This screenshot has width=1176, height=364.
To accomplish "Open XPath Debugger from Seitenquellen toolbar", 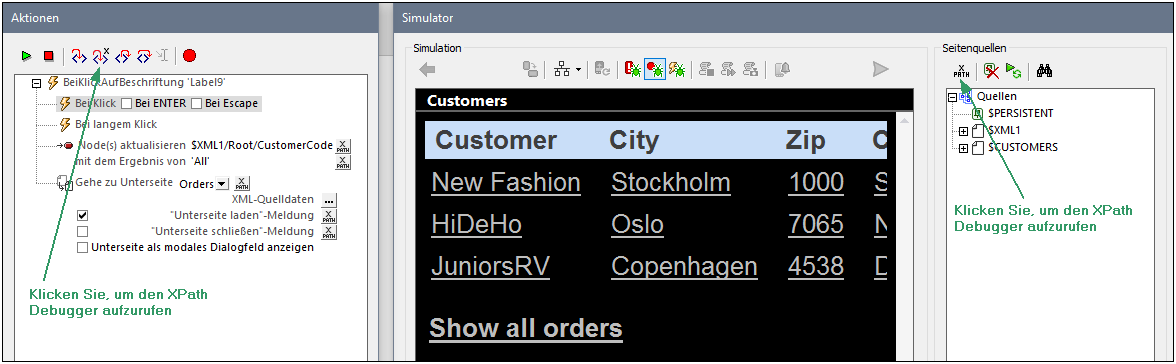I will point(961,71).
